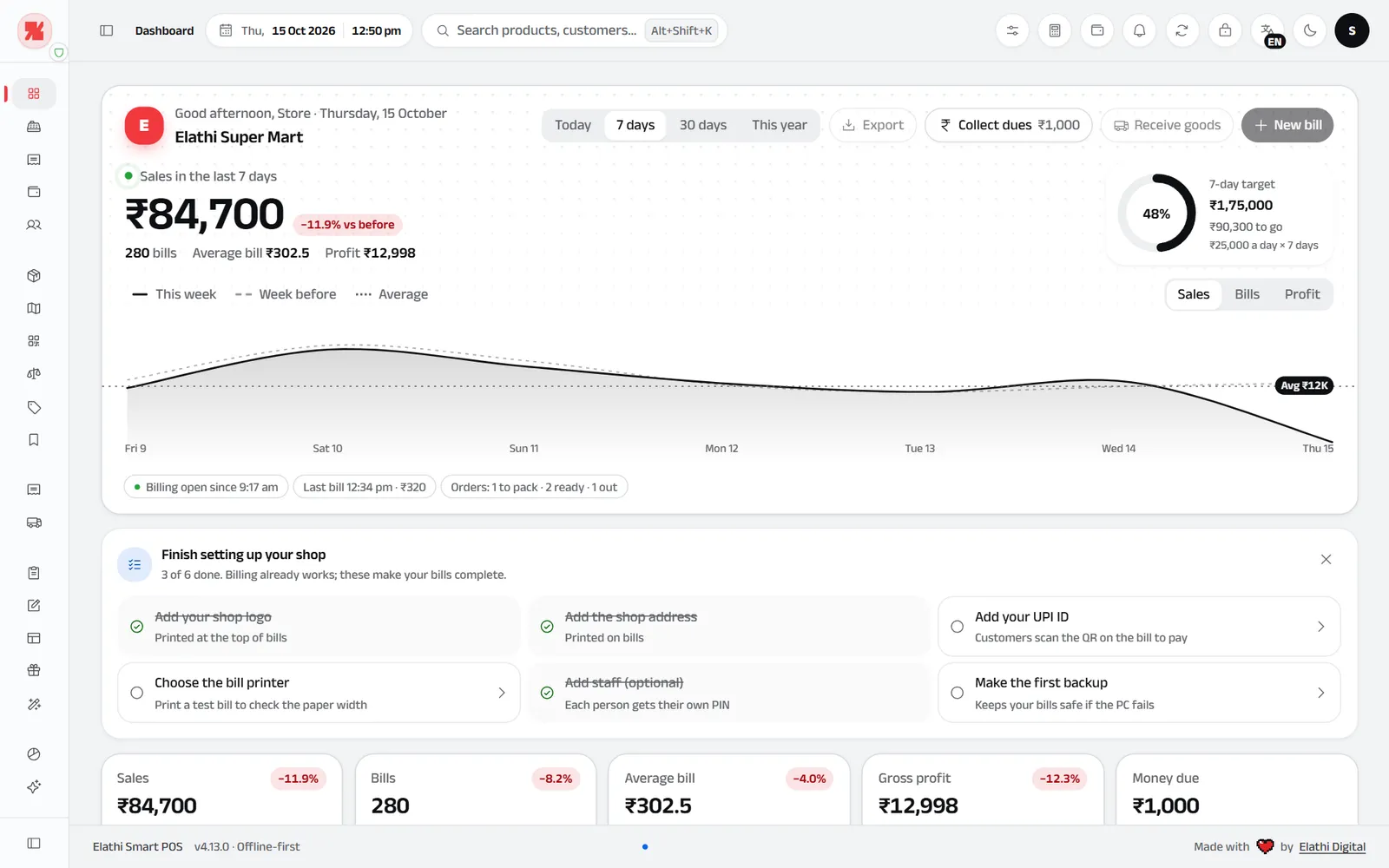The width and height of the screenshot is (1389, 868).
Task: Toggle dark mode with the moon icon
Action: (x=1310, y=30)
